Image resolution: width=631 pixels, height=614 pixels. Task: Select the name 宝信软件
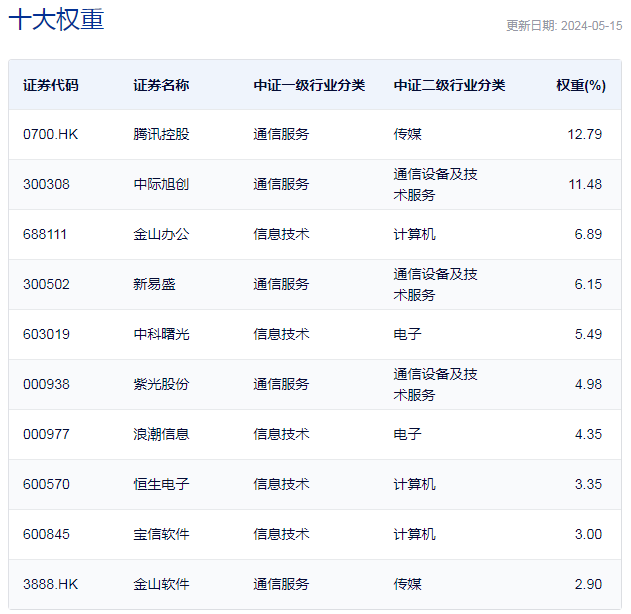point(161,534)
